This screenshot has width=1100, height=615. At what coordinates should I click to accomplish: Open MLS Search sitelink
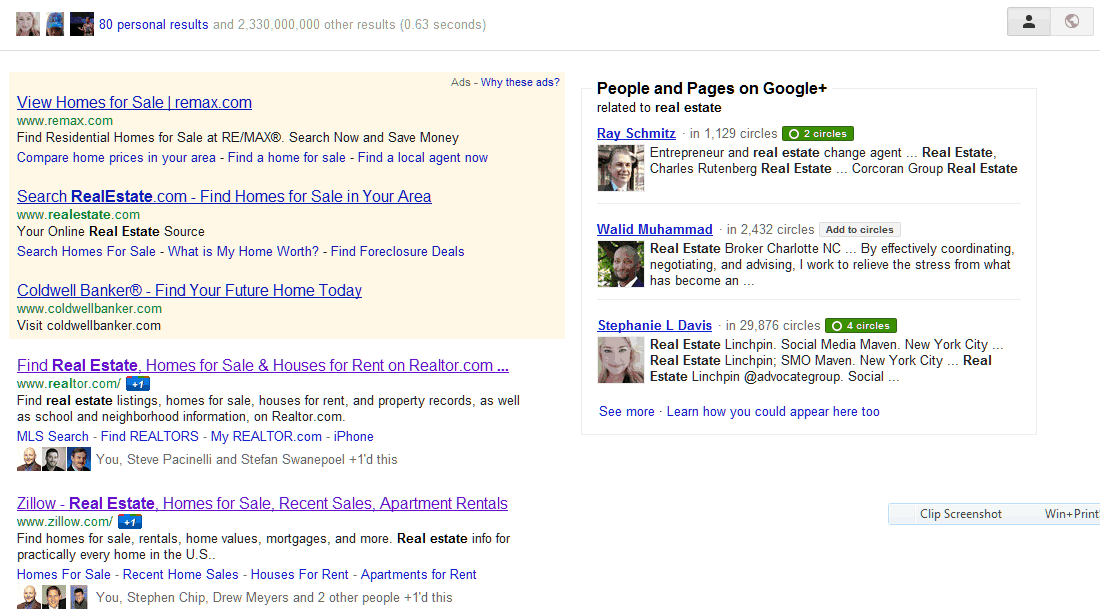pyautogui.click(x=53, y=436)
